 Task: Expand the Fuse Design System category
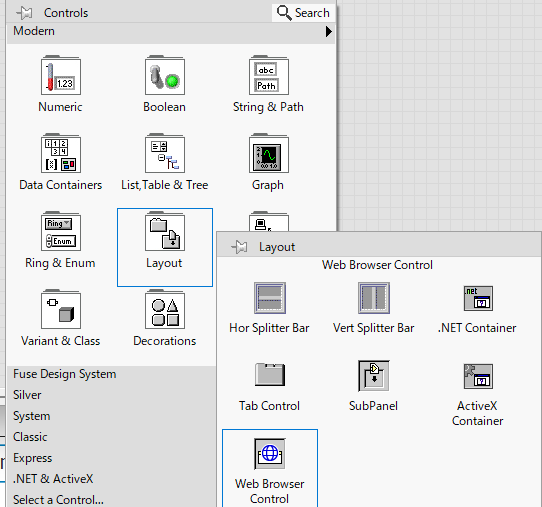coord(111,374)
